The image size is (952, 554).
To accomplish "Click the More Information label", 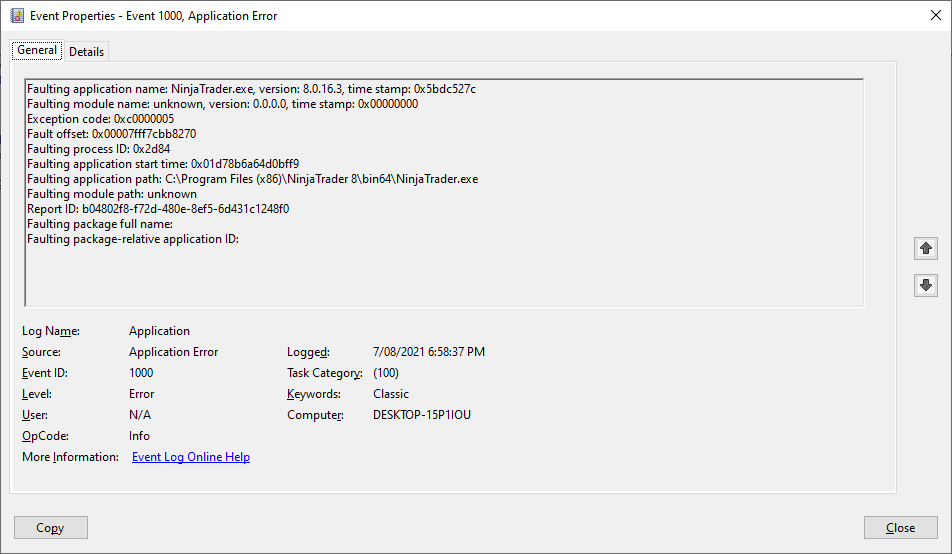I will click(70, 457).
